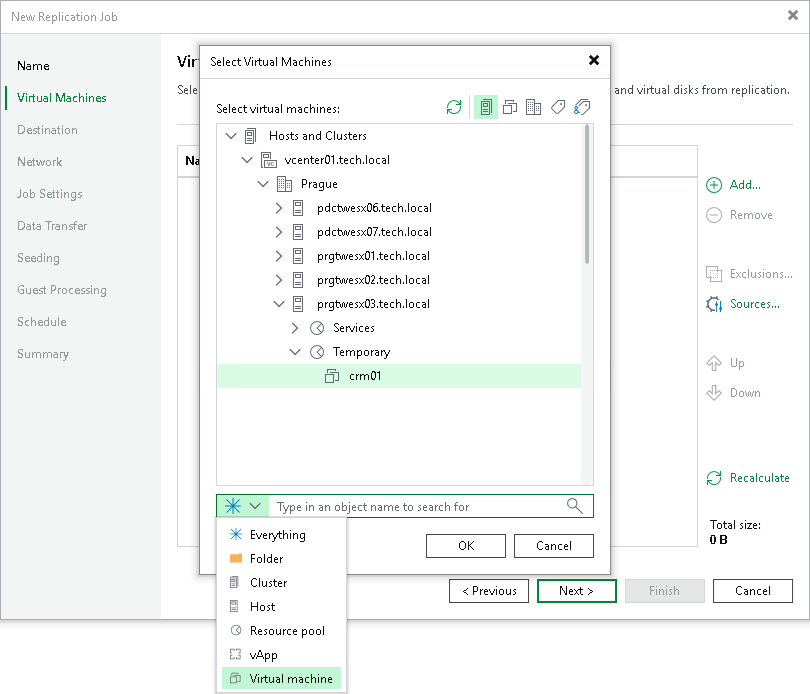Go to the Schedule wizard step
This screenshot has height=694, width=810.
coord(41,322)
